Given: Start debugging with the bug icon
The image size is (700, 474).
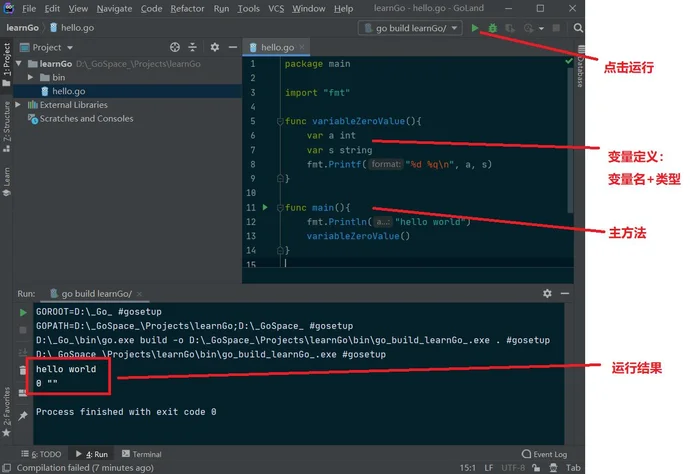Looking at the screenshot, I should [x=491, y=28].
